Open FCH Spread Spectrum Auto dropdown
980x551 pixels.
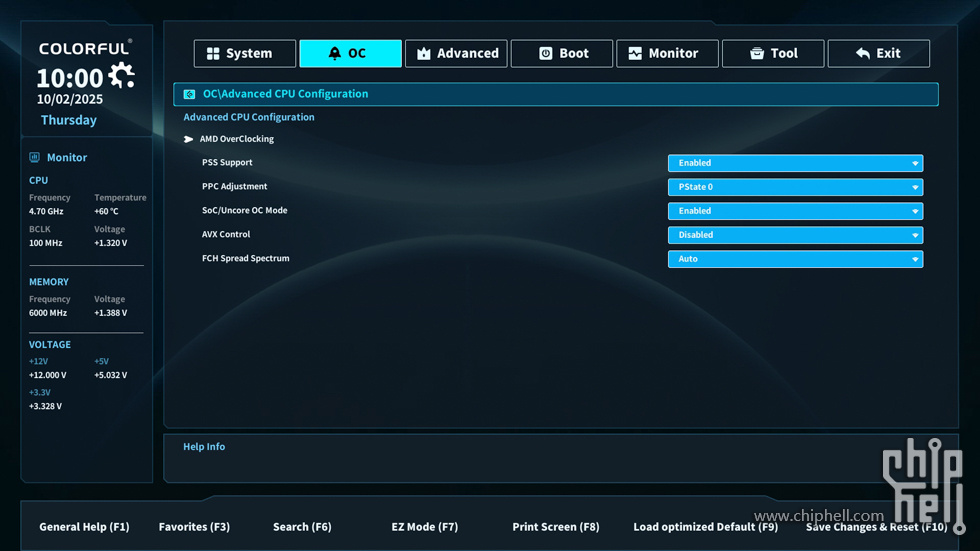click(x=795, y=259)
